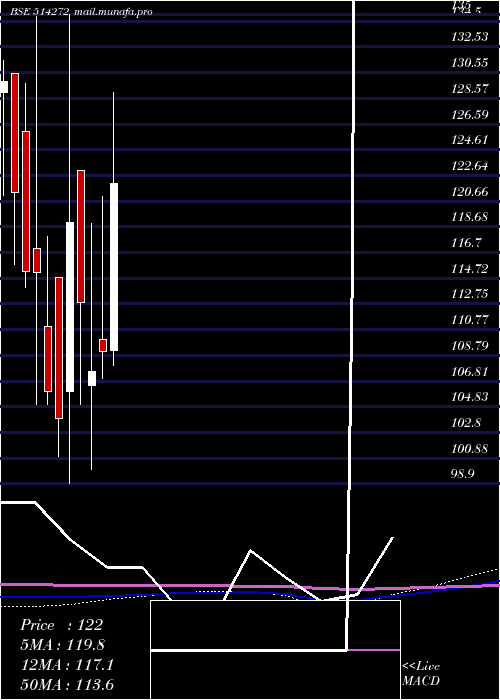Screen dimensions: 500x700
Task: Click the 106.81 price axis label
Action: tap(470, 372)
